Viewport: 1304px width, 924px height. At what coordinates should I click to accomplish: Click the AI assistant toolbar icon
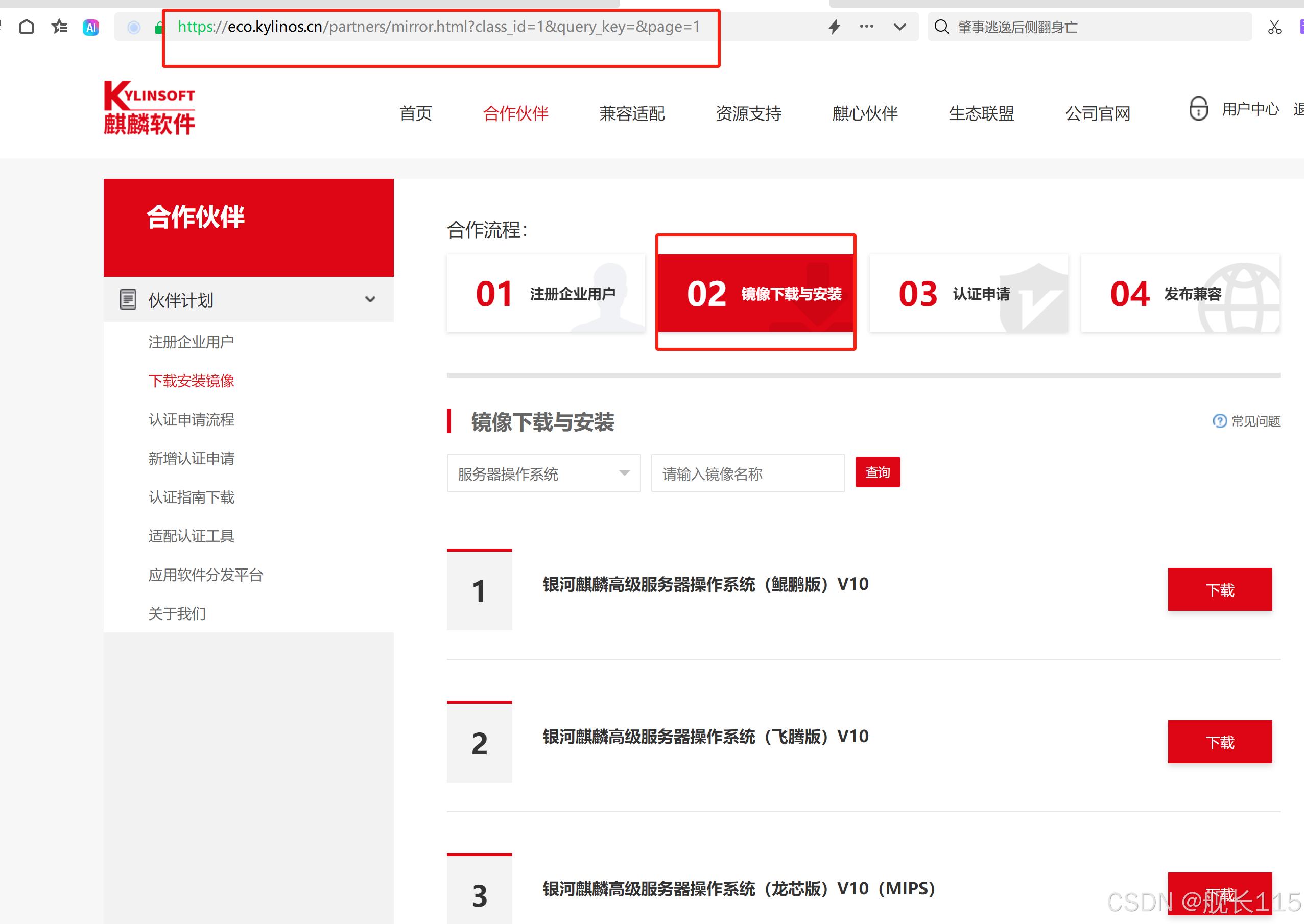tap(91, 27)
